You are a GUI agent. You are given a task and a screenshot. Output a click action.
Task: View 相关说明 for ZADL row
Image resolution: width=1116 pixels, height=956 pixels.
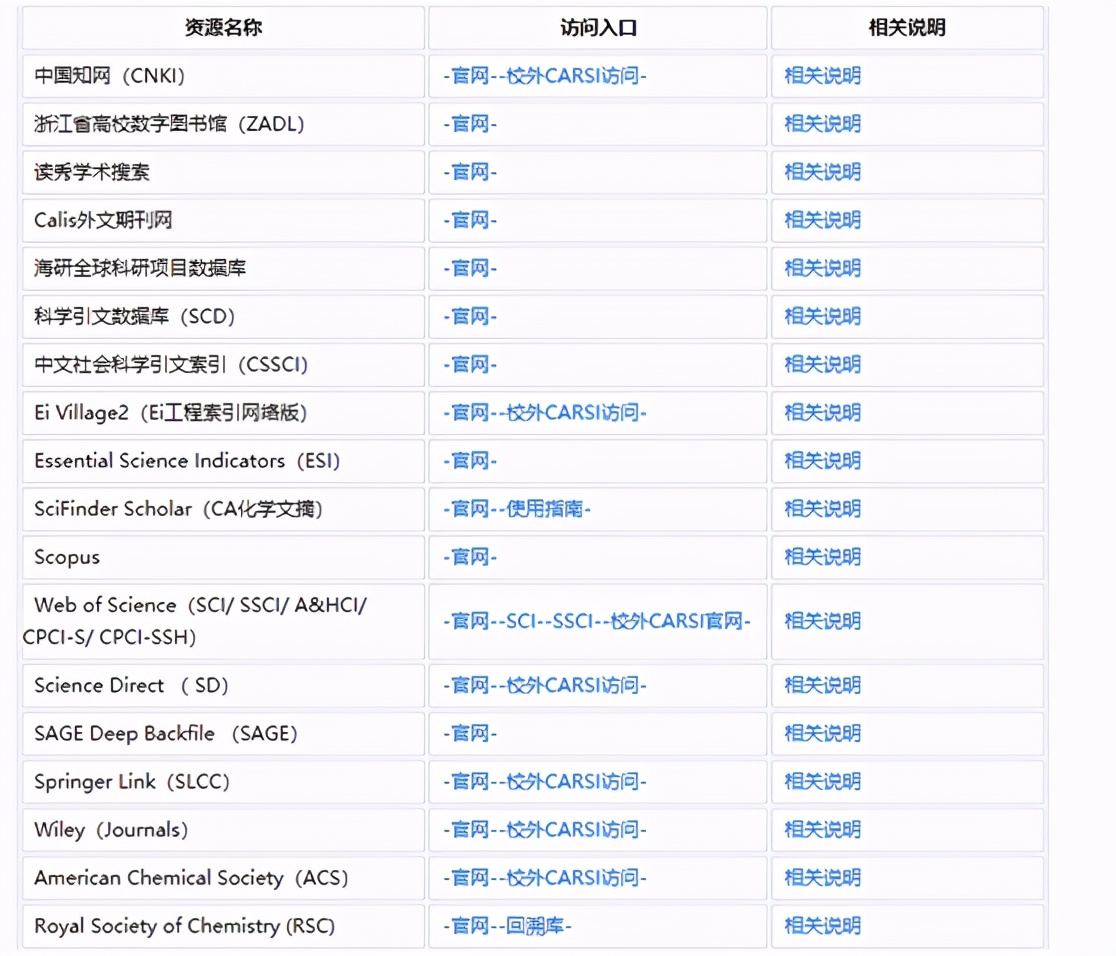click(x=823, y=124)
